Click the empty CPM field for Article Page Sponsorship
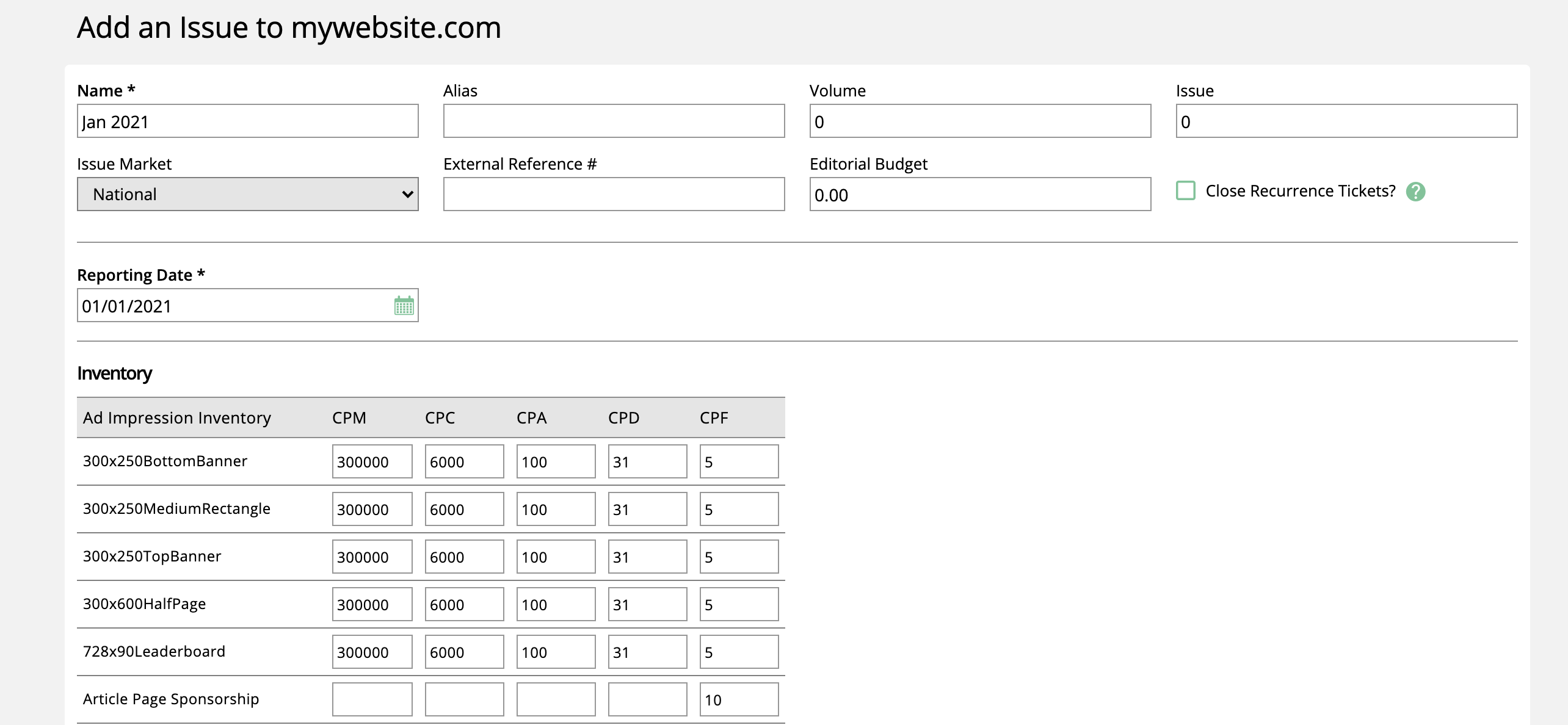Image resolution: width=1568 pixels, height=725 pixels. [x=372, y=699]
